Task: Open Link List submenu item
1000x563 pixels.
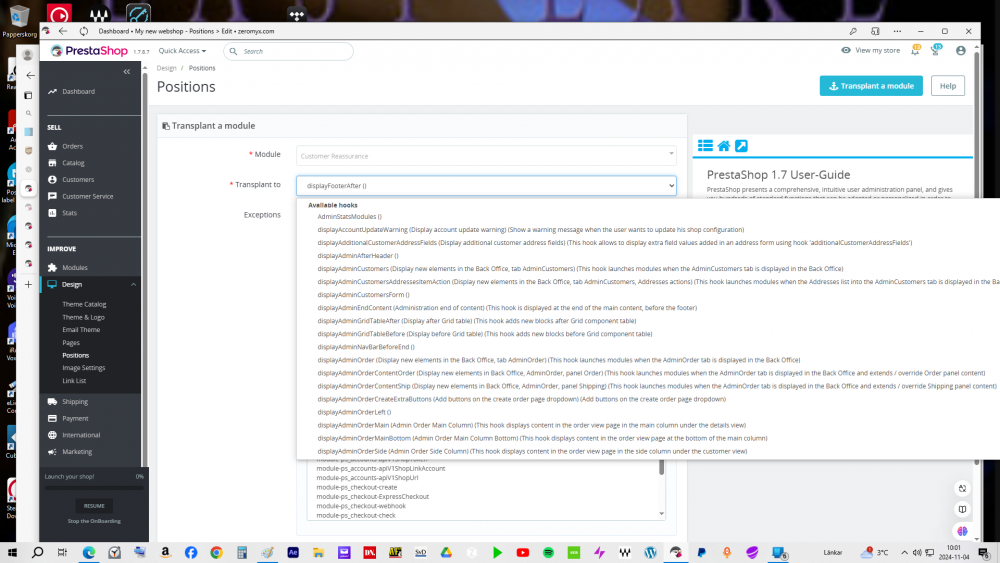Action: [x=74, y=381]
